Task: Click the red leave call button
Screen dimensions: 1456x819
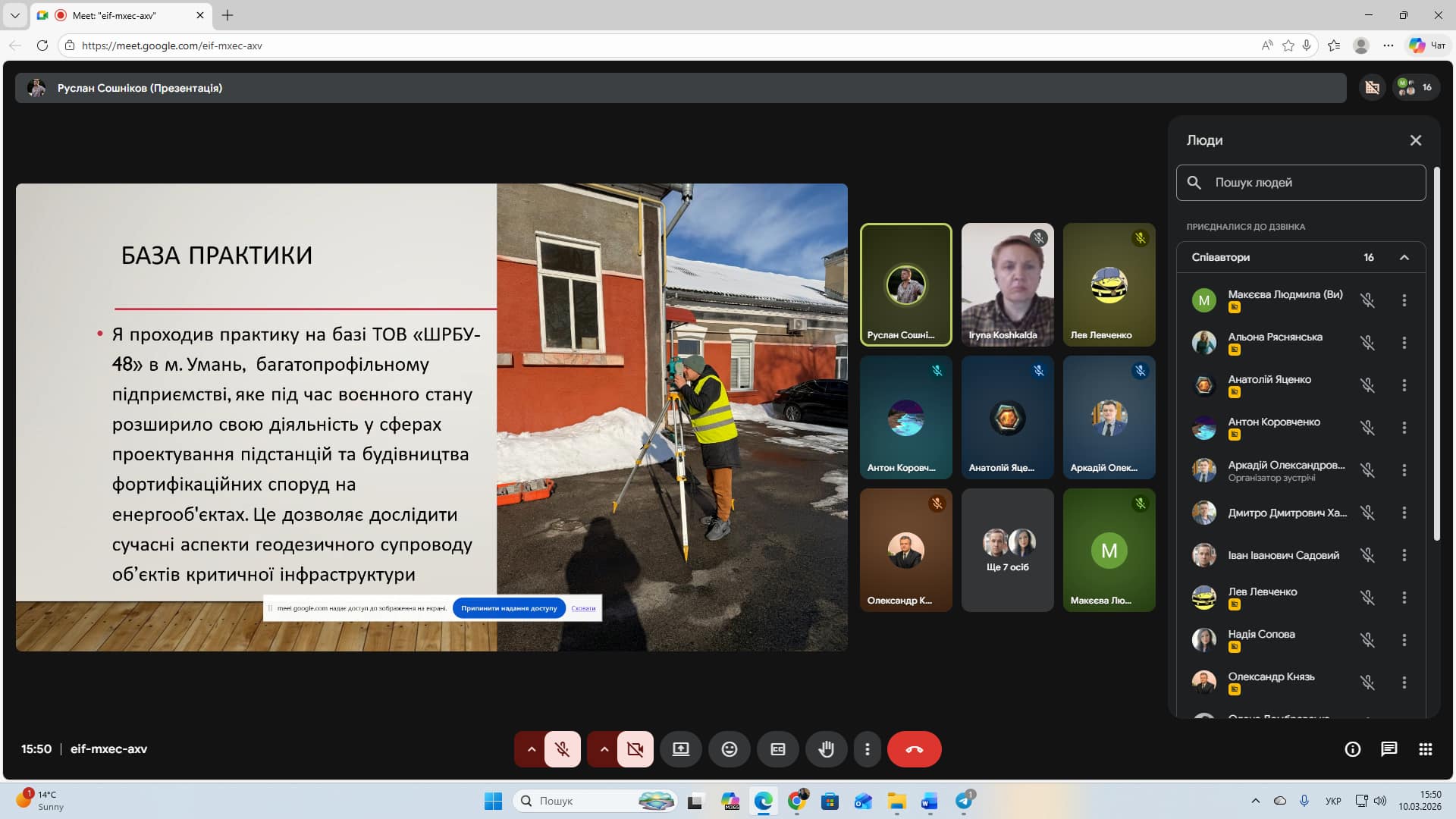Action: coord(914,749)
